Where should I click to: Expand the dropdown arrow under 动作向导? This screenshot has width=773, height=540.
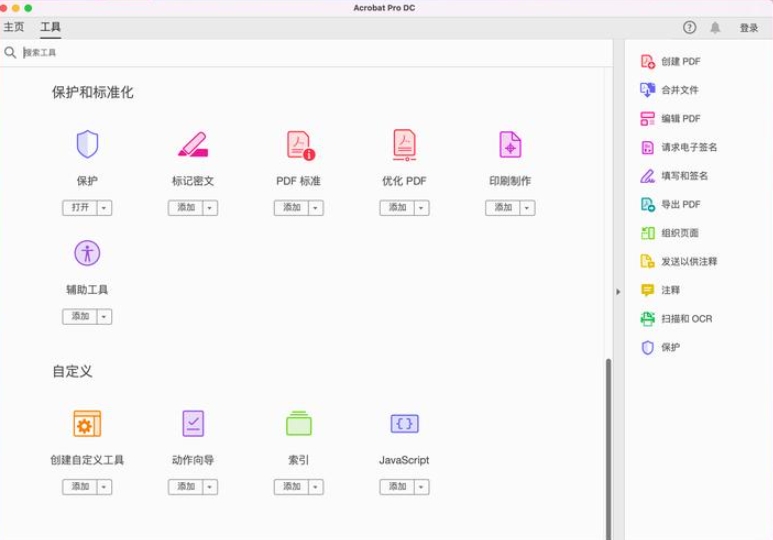210,487
